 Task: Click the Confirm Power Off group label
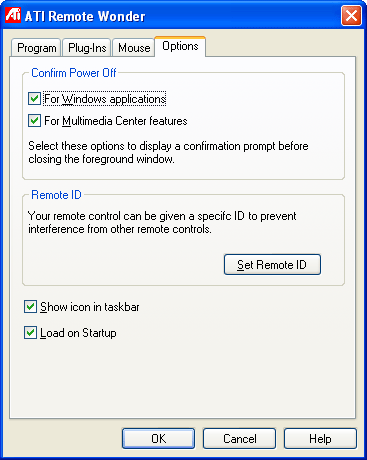click(74, 73)
